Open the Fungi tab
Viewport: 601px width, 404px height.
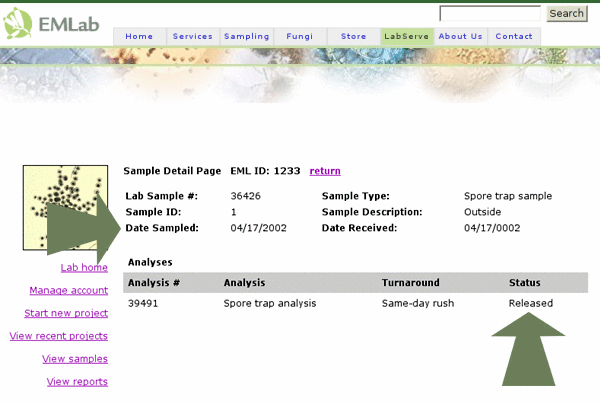click(300, 36)
